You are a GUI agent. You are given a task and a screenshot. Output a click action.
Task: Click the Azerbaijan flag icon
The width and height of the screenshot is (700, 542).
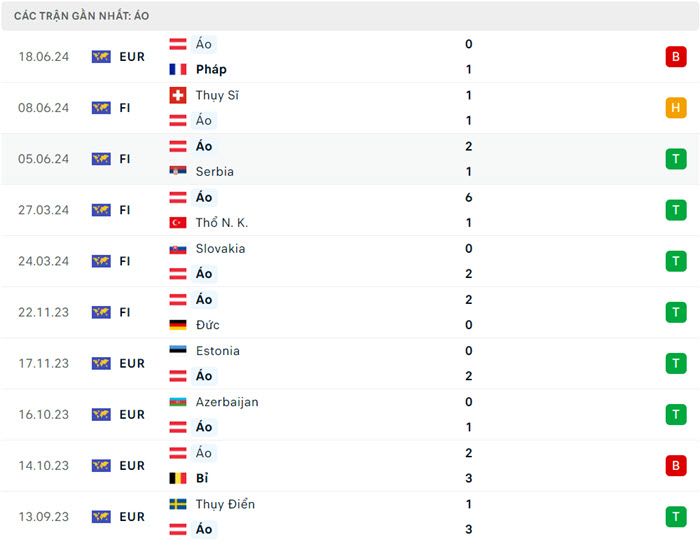[178, 402]
